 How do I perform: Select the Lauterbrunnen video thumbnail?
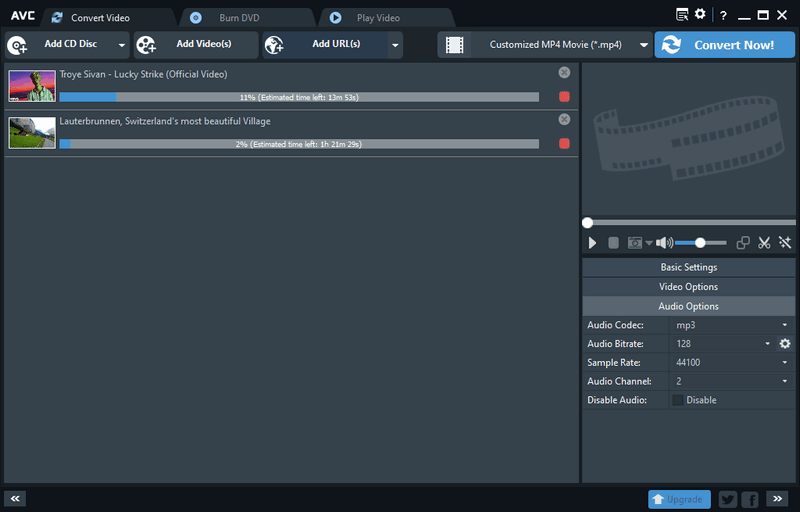pyautogui.click(x=32, y=133)
